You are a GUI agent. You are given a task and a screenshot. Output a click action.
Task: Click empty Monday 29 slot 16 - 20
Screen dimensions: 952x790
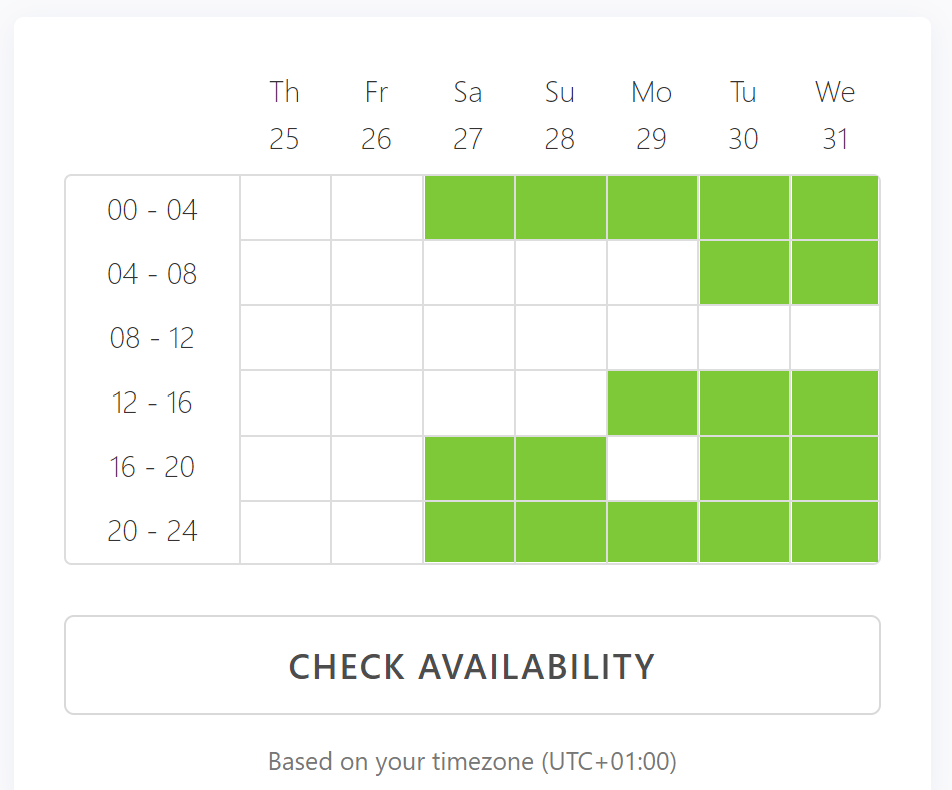(x=652, y=468)
